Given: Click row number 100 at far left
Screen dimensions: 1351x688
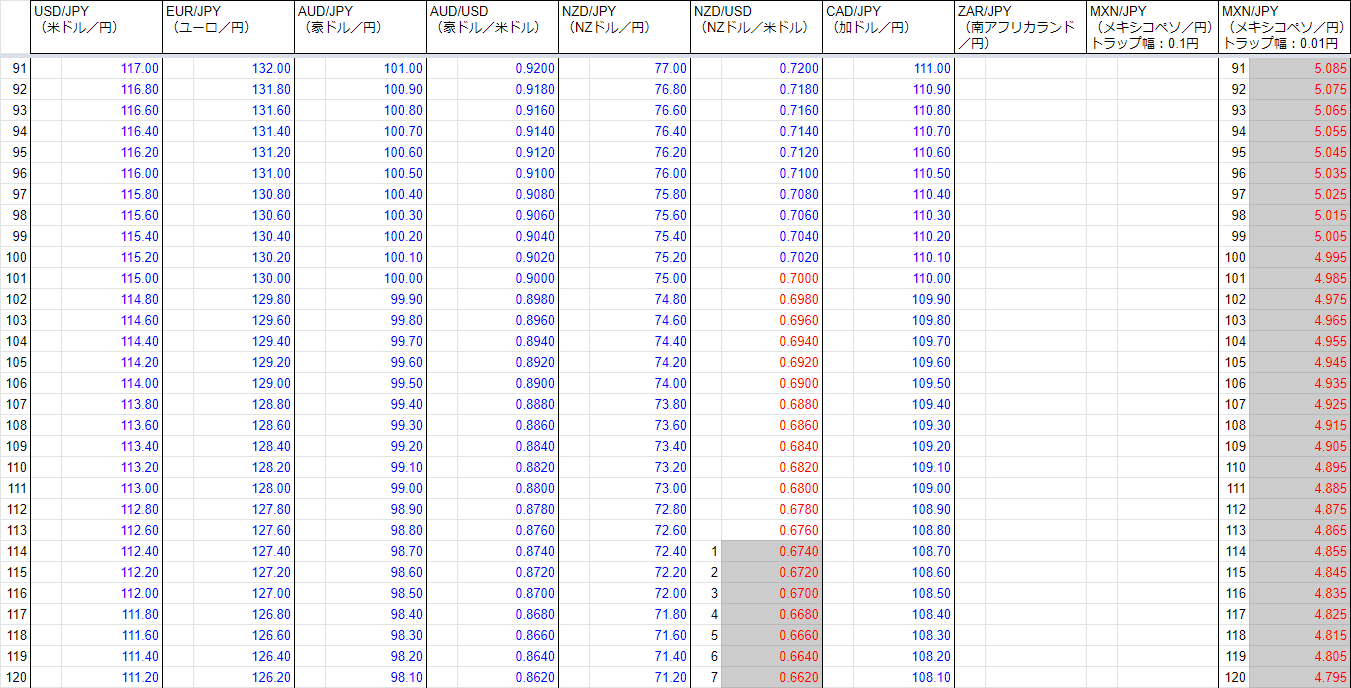Looking at the screenshot, I should [15, 257].
